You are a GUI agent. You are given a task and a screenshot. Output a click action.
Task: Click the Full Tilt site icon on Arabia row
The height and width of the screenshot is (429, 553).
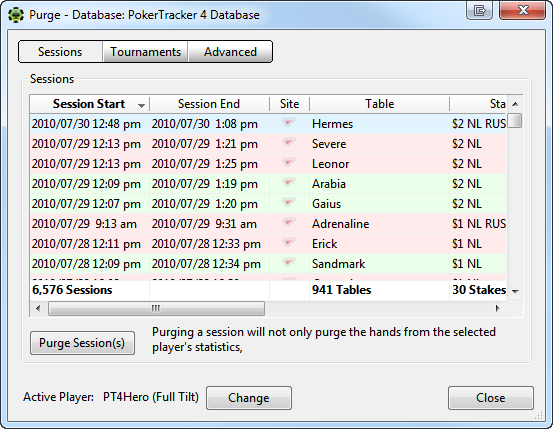pos(288,182)
